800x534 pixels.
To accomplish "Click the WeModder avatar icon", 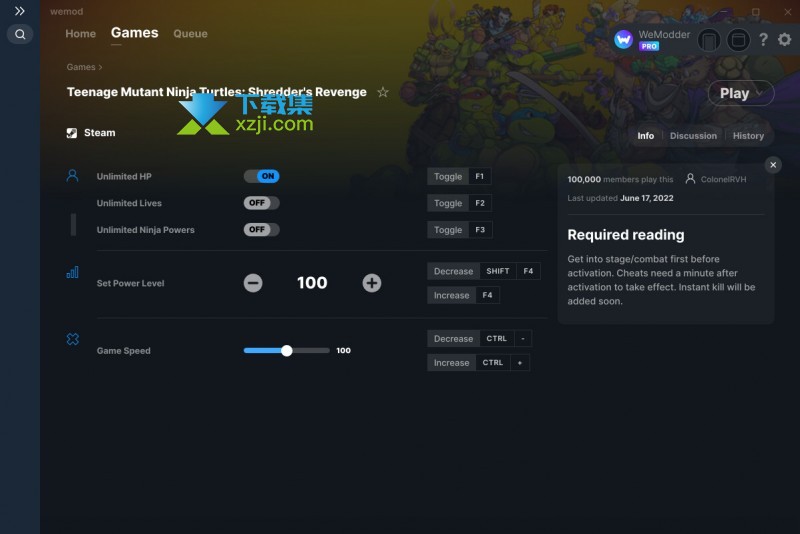I will click(623, 39).
